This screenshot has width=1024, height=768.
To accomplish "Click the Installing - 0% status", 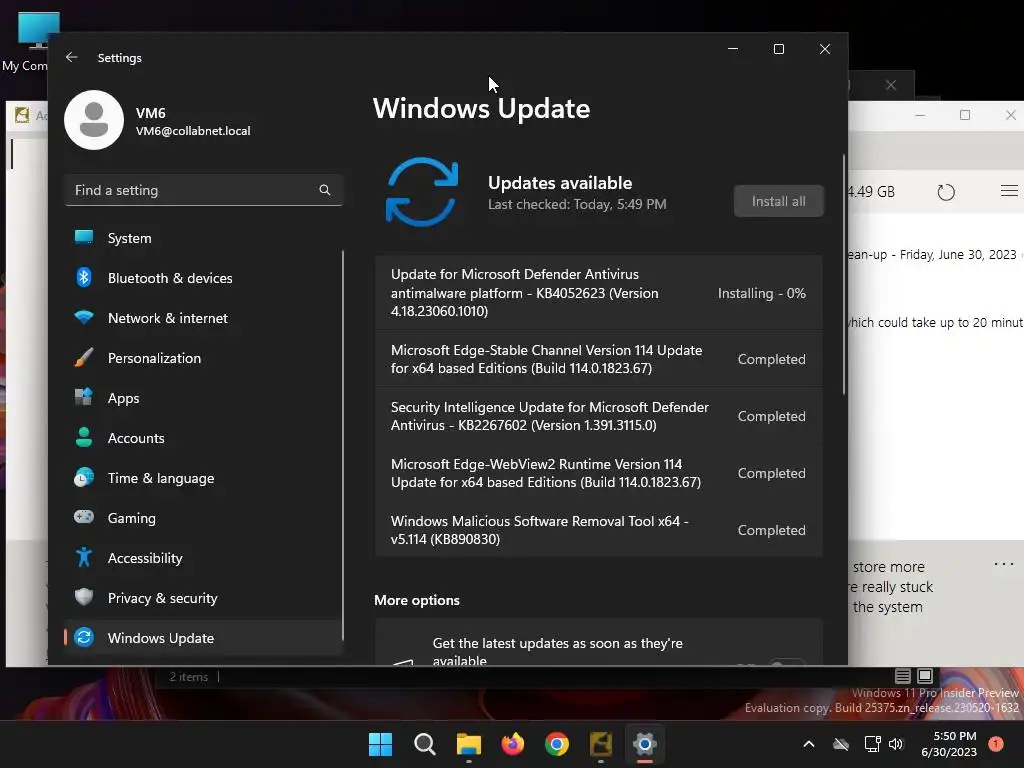I will click(x=761, y=293).
